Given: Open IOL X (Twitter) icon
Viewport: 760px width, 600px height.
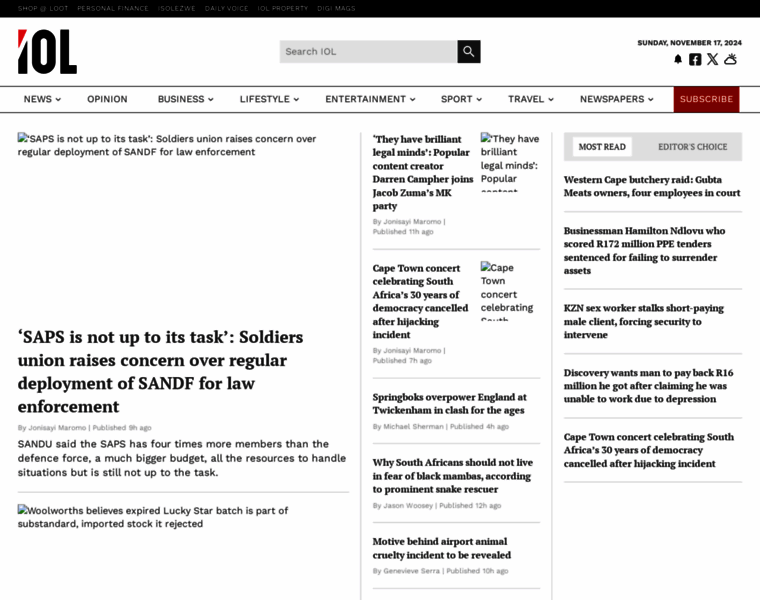Looking at the screenshot, I should click(712, 59).
